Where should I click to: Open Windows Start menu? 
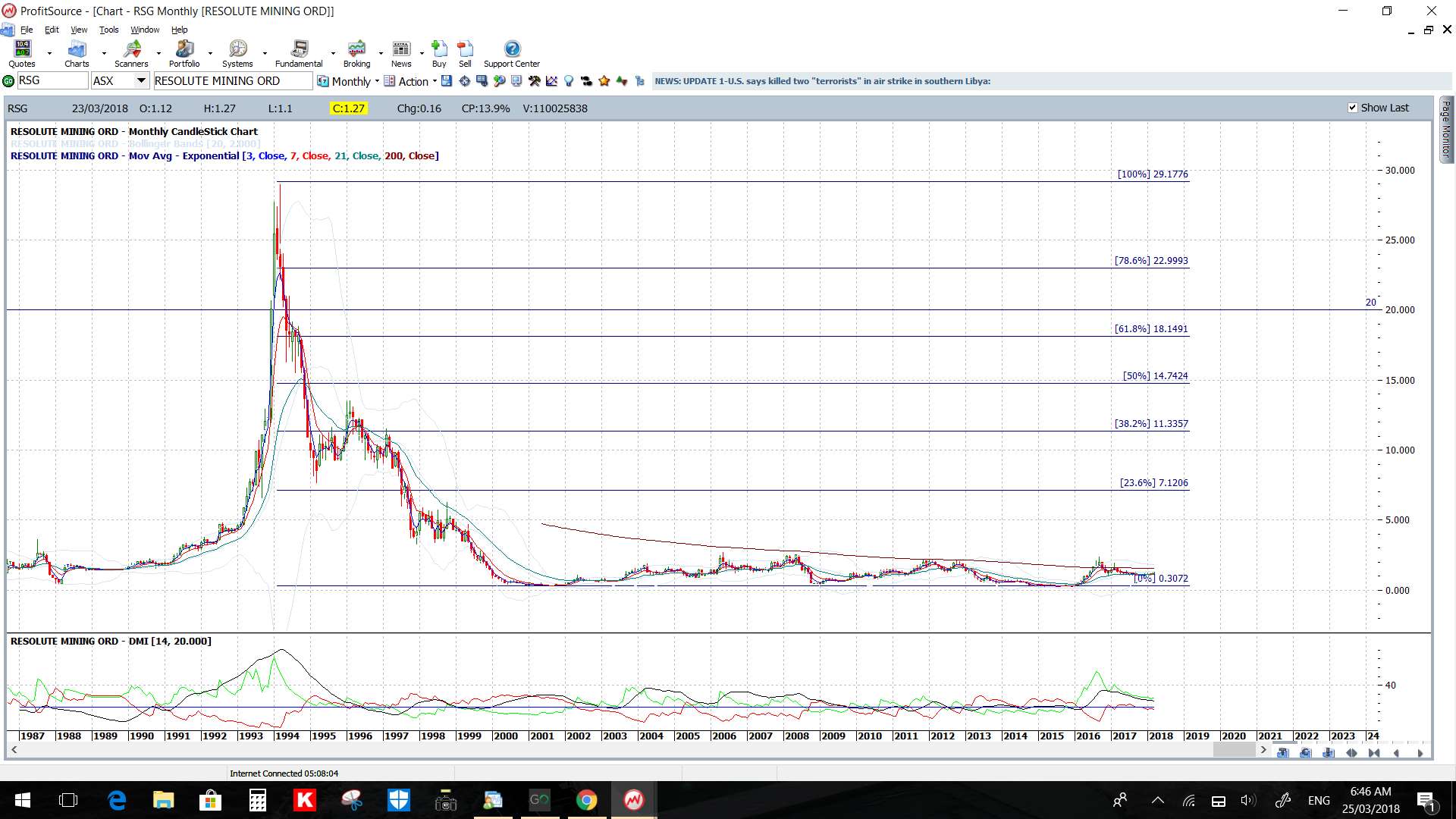[22, 800]
